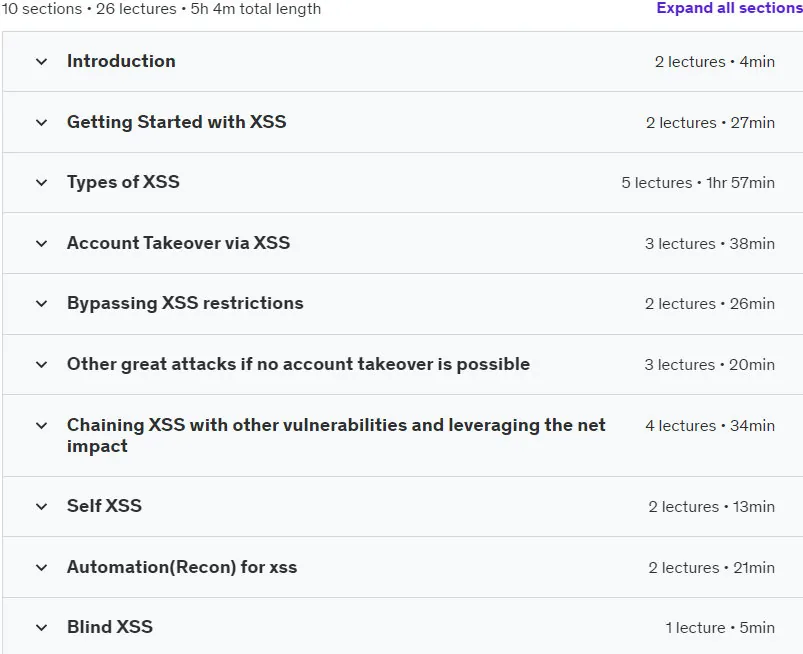
Task: Expand the Blind XSS chevron
Action: coord(41,627)
